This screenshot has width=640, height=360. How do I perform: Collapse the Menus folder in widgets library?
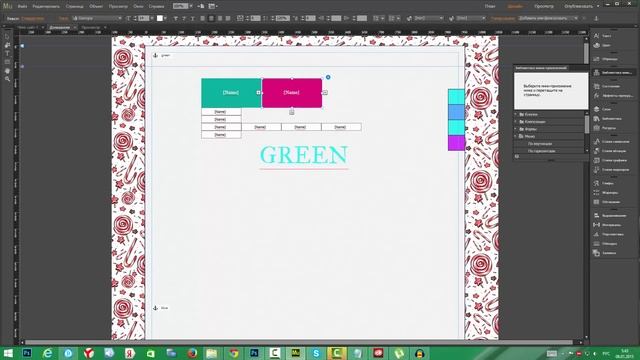click(516, 136)
